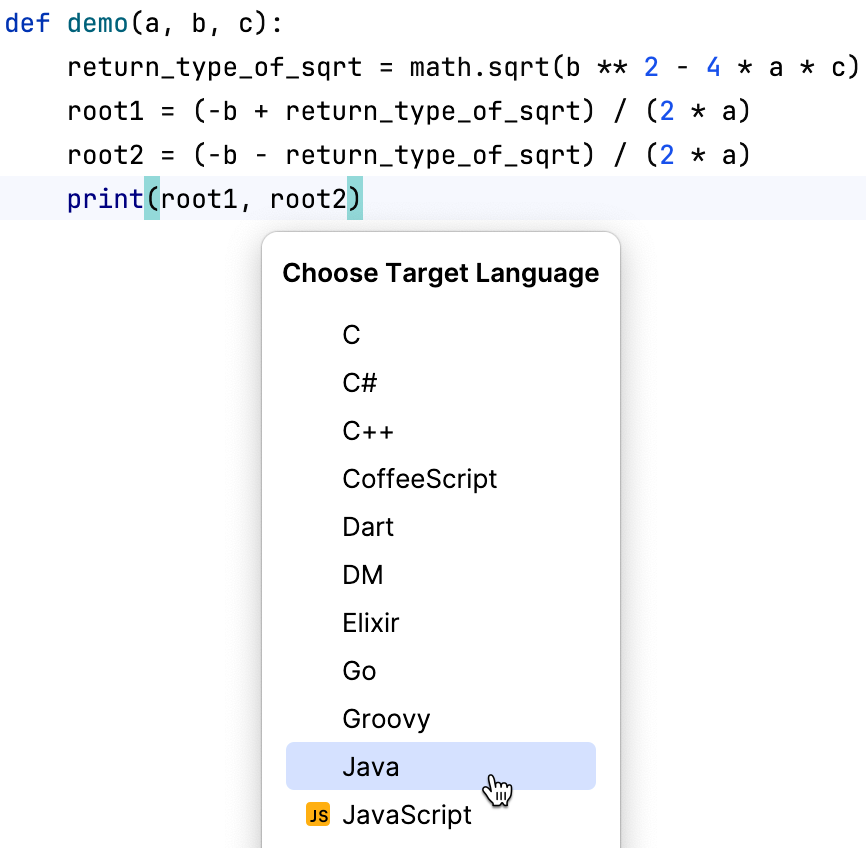
Task: Select C from the language list
Action: pyautogui.click(x=351, y=335)
